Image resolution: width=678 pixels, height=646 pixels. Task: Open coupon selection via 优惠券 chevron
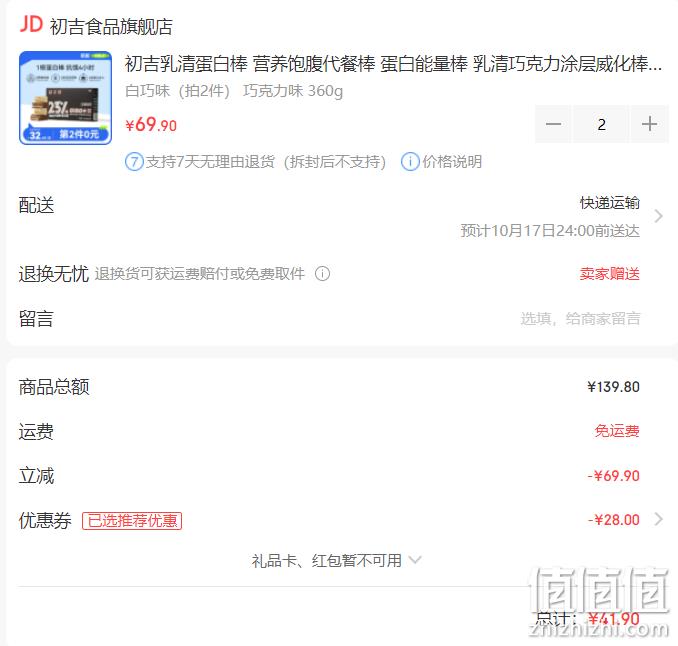(658, 519)
